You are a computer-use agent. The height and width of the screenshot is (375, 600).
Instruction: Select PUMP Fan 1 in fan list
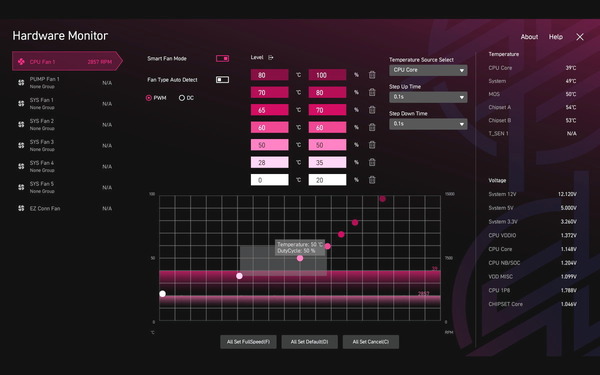[65, 82]
